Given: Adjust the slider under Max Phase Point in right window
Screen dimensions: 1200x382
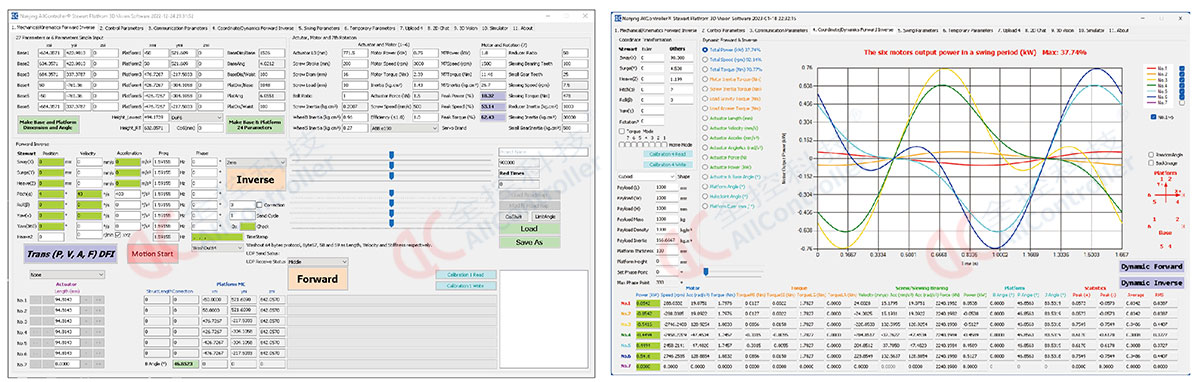Looking at the screenshot, I should pos(706,272).
